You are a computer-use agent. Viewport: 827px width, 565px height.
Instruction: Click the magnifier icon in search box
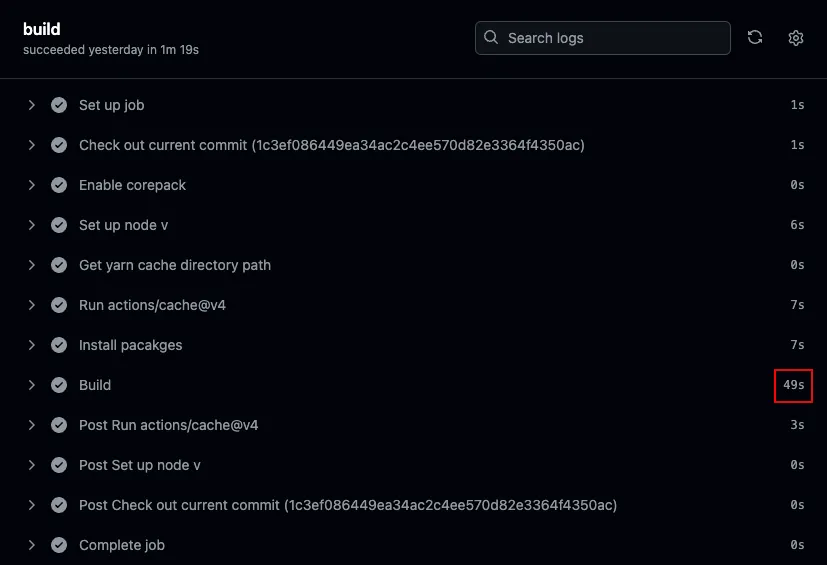pos(491,37)
